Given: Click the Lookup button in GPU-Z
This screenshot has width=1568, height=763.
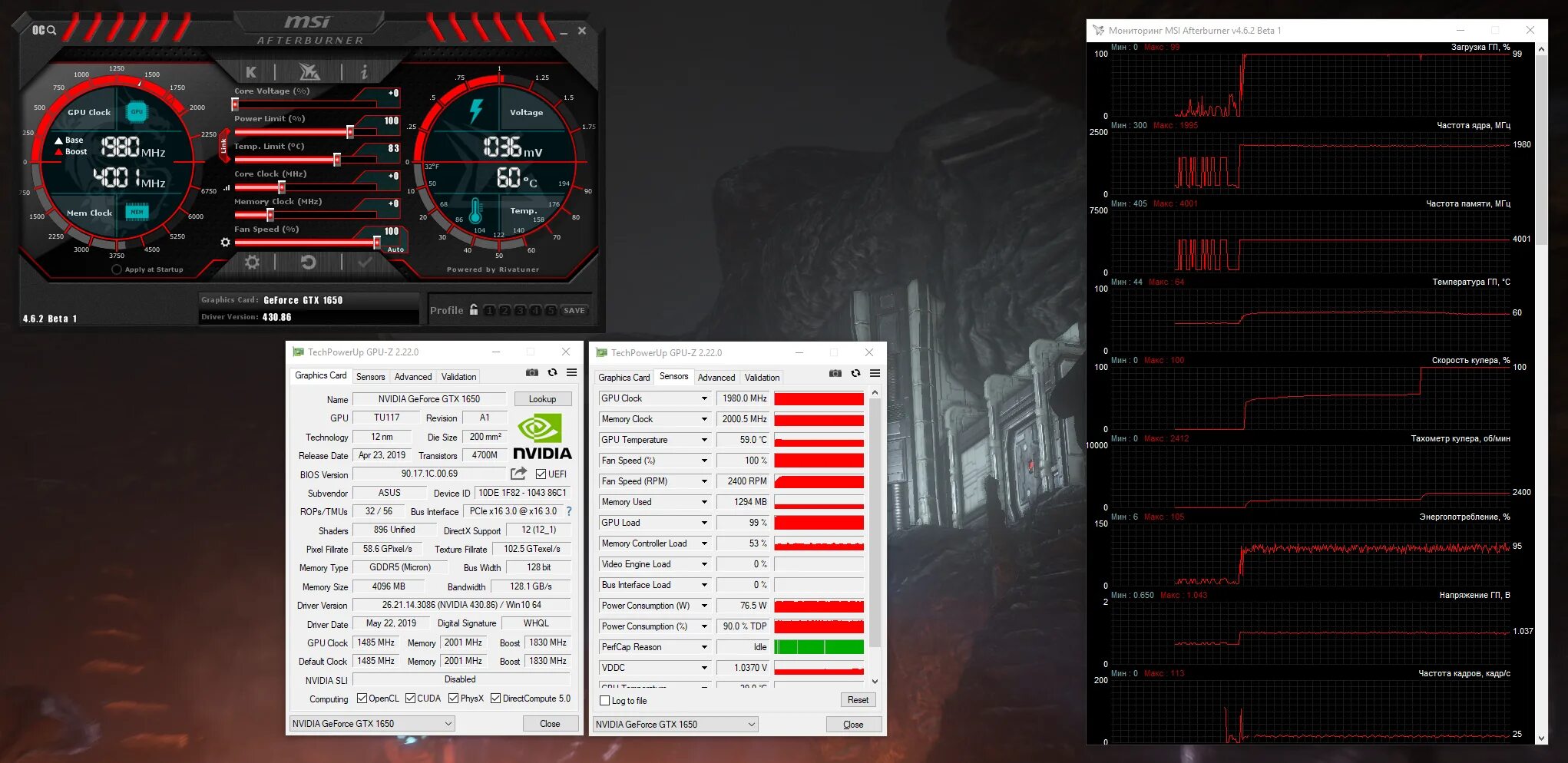Looking at the screenshot, I should (542, 399).
